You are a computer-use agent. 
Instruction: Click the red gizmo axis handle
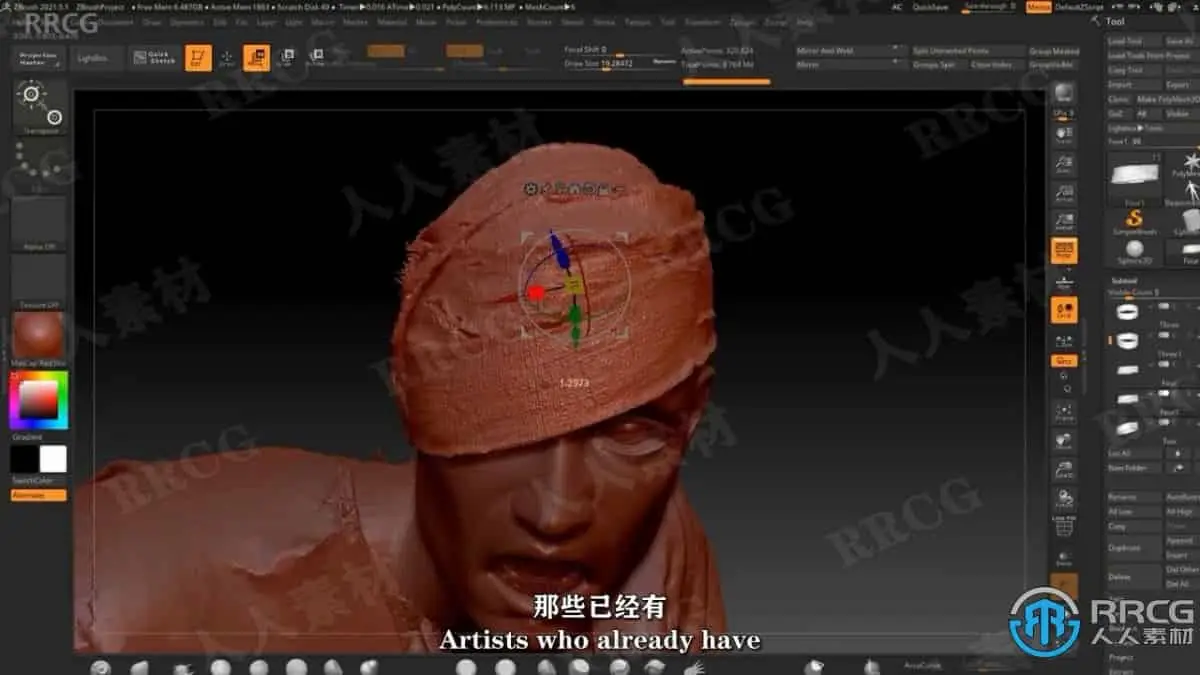click(x=536, y=293)
